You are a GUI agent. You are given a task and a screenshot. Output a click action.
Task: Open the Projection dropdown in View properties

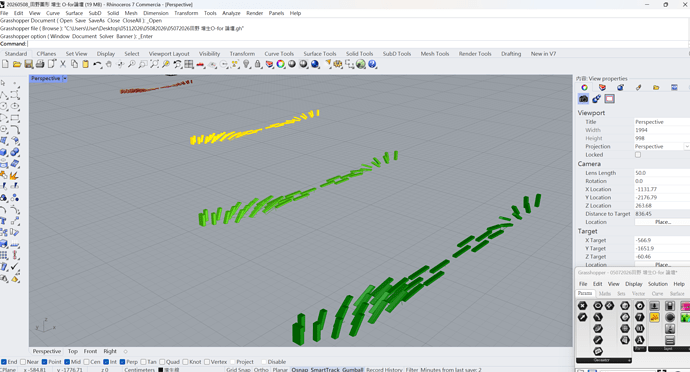[x=686, y=146]
